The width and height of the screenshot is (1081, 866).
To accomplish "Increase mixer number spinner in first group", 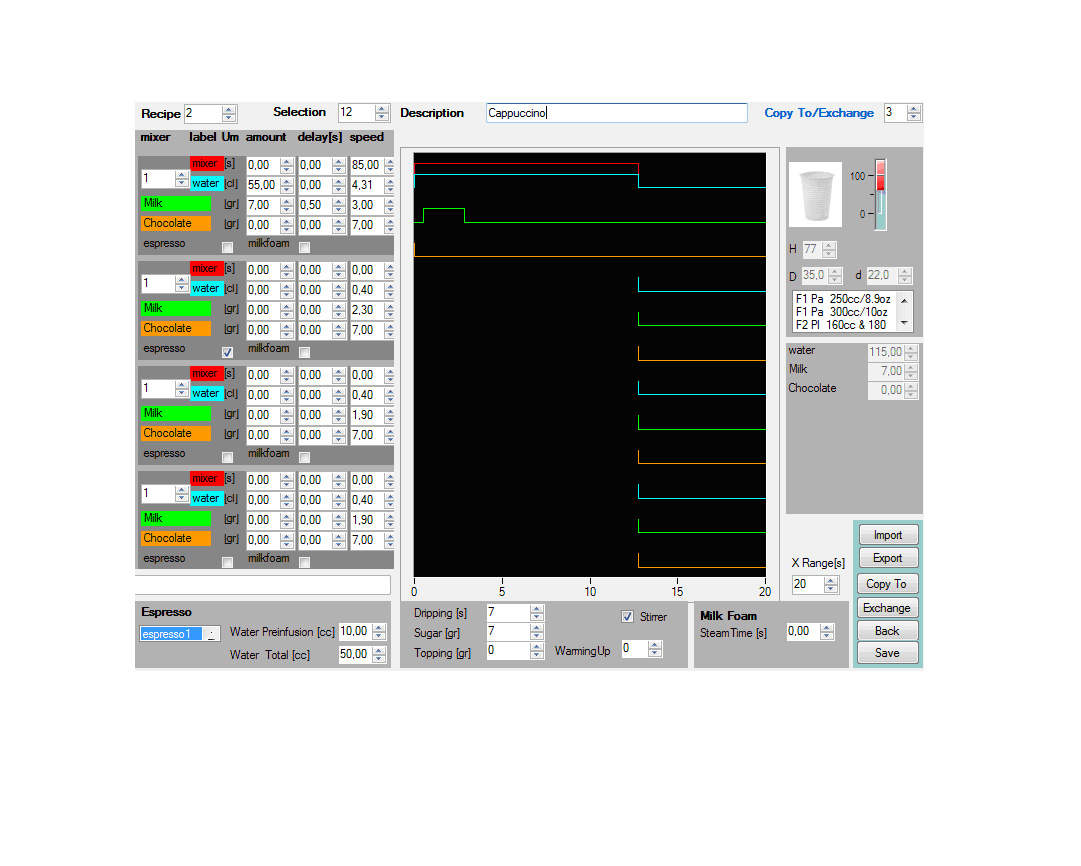I will tap(181, 174).
